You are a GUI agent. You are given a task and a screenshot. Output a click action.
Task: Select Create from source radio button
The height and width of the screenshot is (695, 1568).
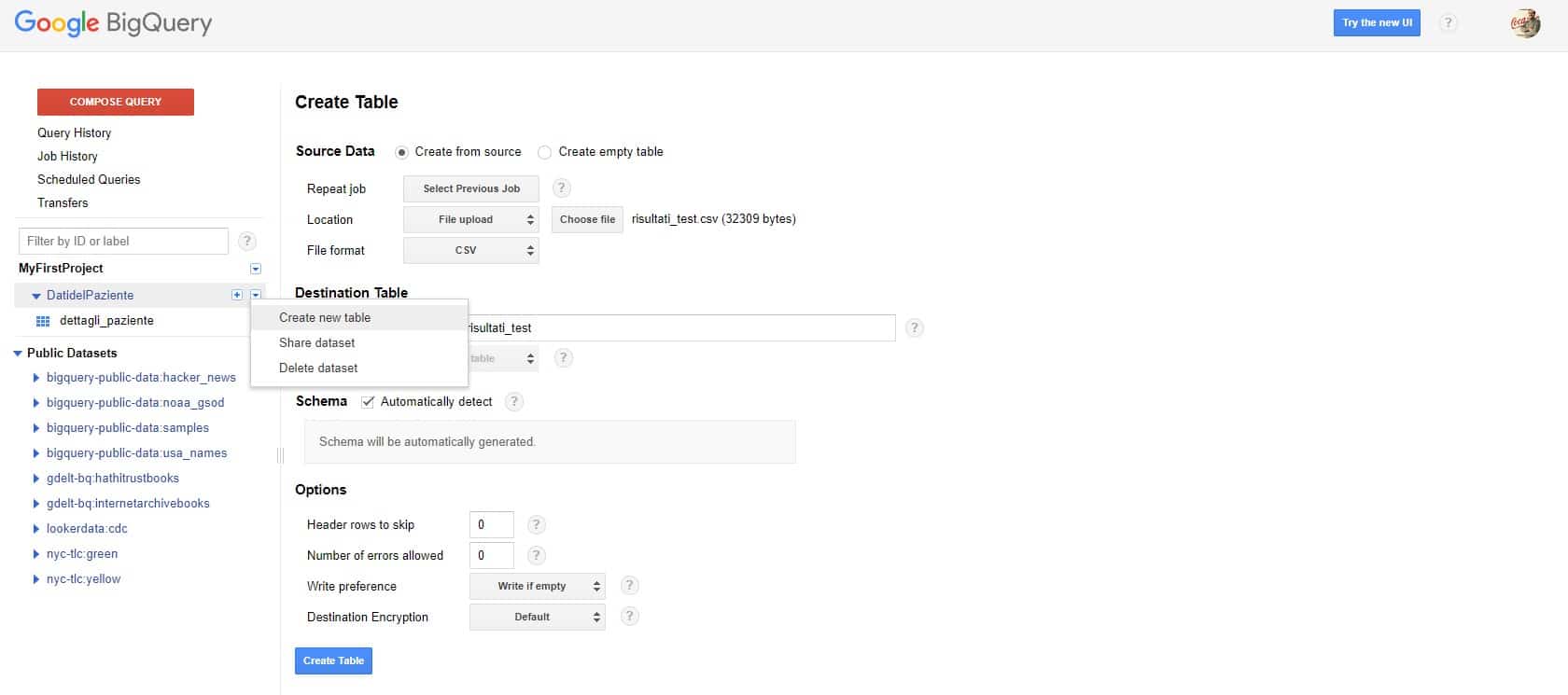401,152
